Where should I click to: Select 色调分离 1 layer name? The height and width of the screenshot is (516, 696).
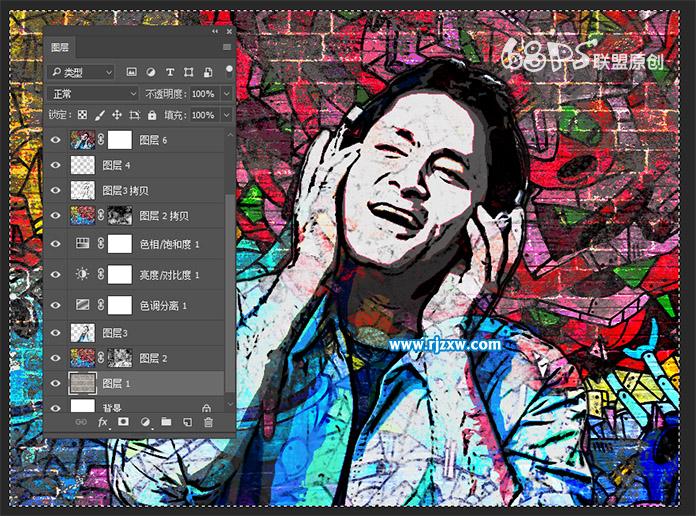click(163, 306)
